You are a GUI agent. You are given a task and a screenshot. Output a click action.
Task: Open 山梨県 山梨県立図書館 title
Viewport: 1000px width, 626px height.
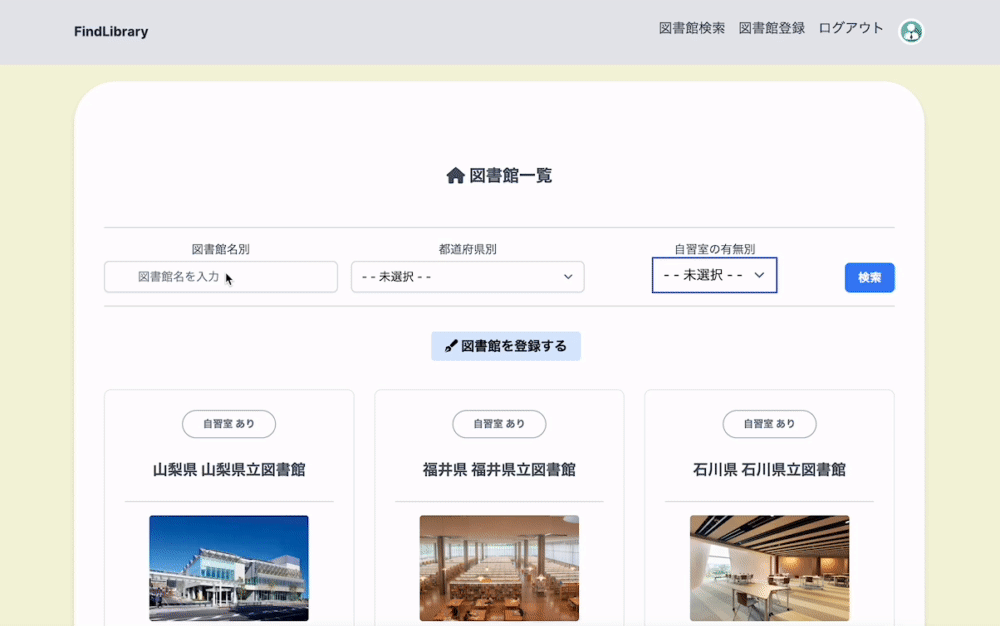pyautogui.click(x=229, y=470)
